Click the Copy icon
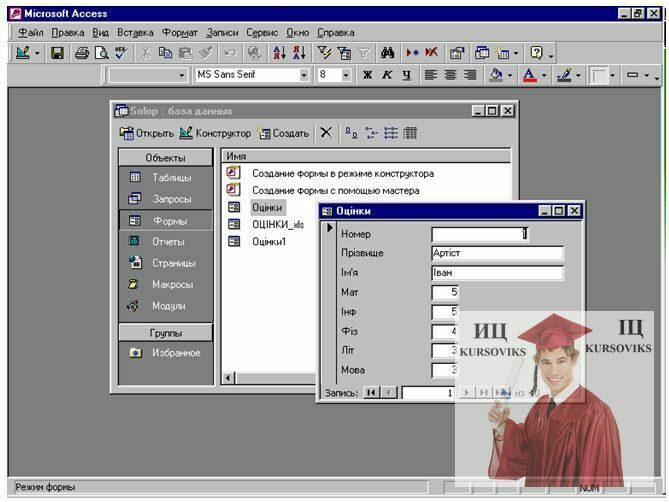 tap(166, 53)
